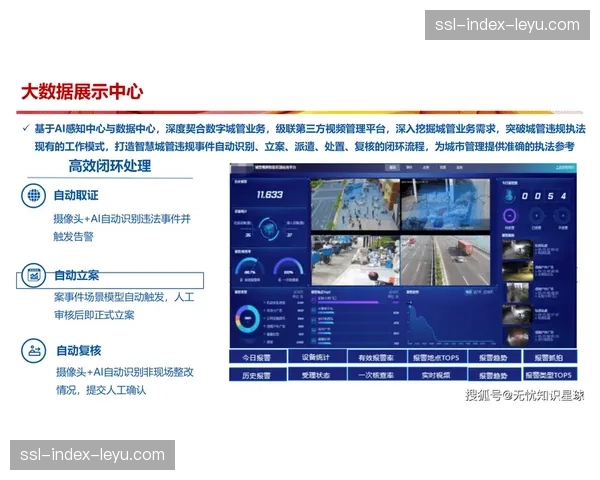Click text 案事件场景模型自动触发，人工
The image size is (600, 480).
pyautogui.click(x=124, y=297)
